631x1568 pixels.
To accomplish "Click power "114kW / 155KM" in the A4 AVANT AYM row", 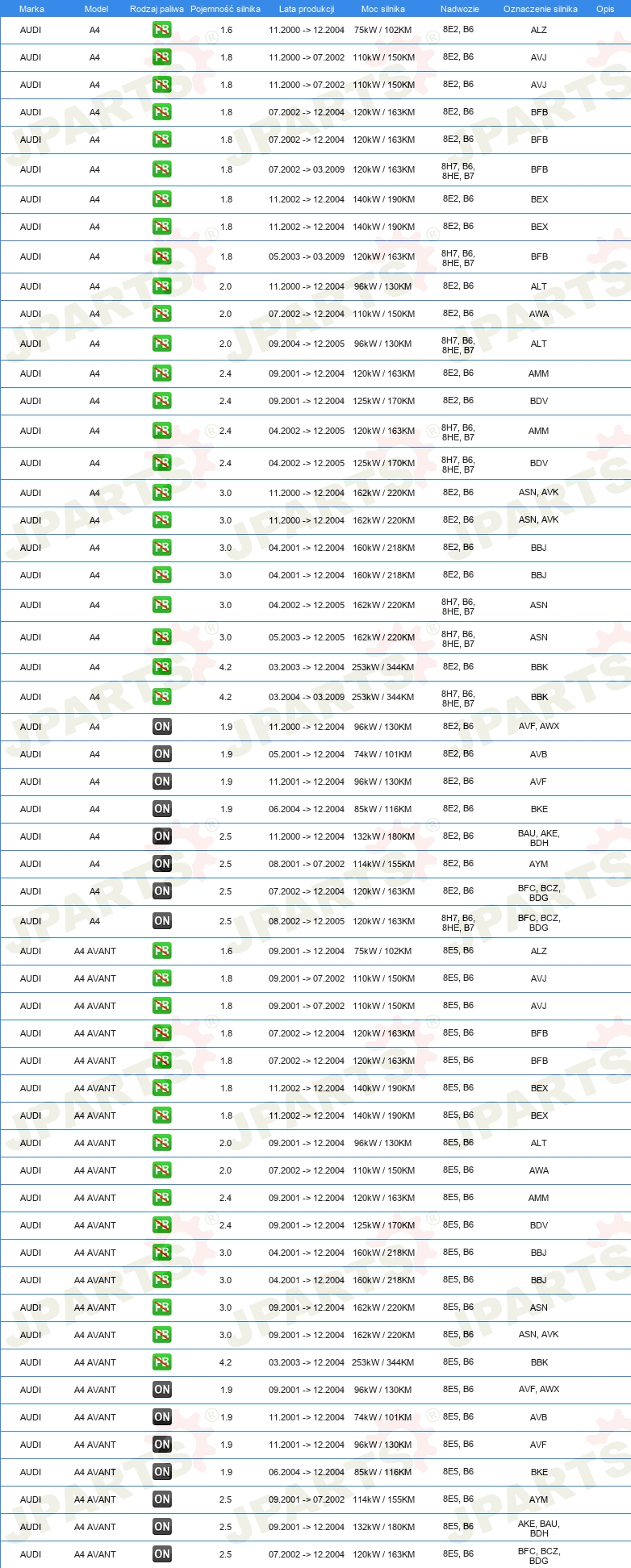I will [383, 1499].
